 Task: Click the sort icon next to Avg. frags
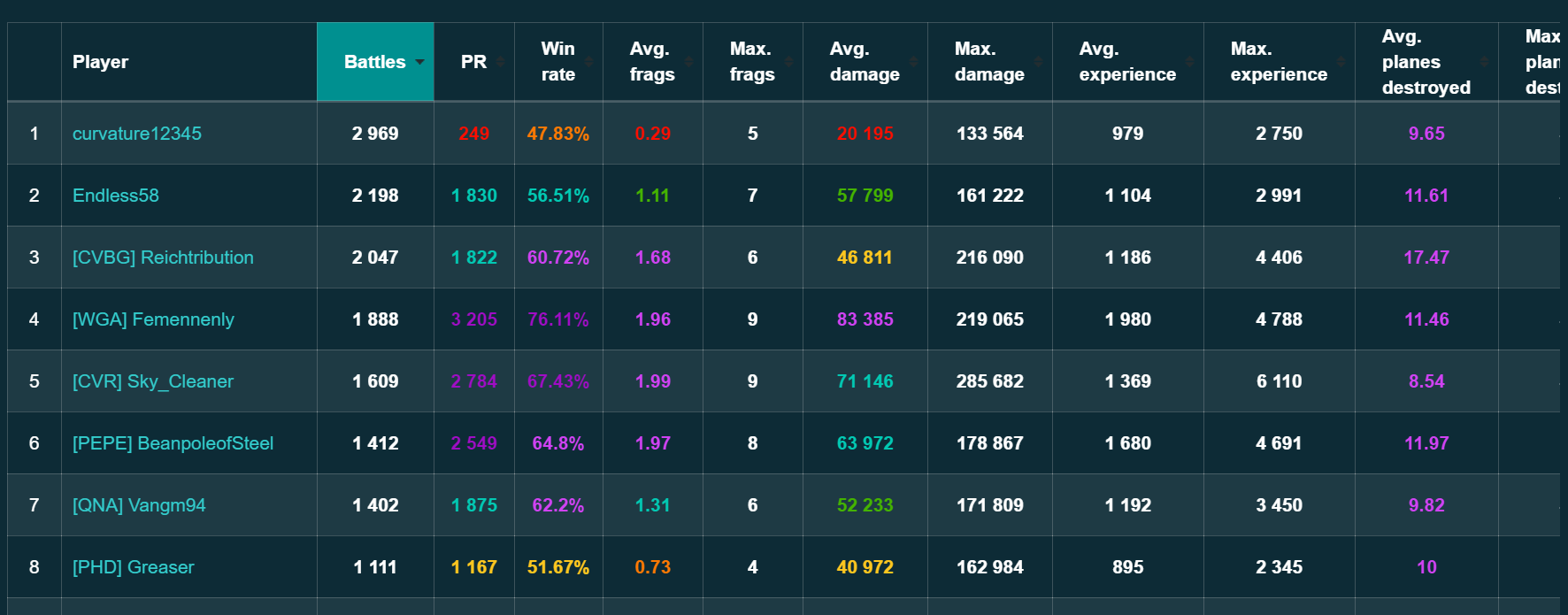pos(689,62)
